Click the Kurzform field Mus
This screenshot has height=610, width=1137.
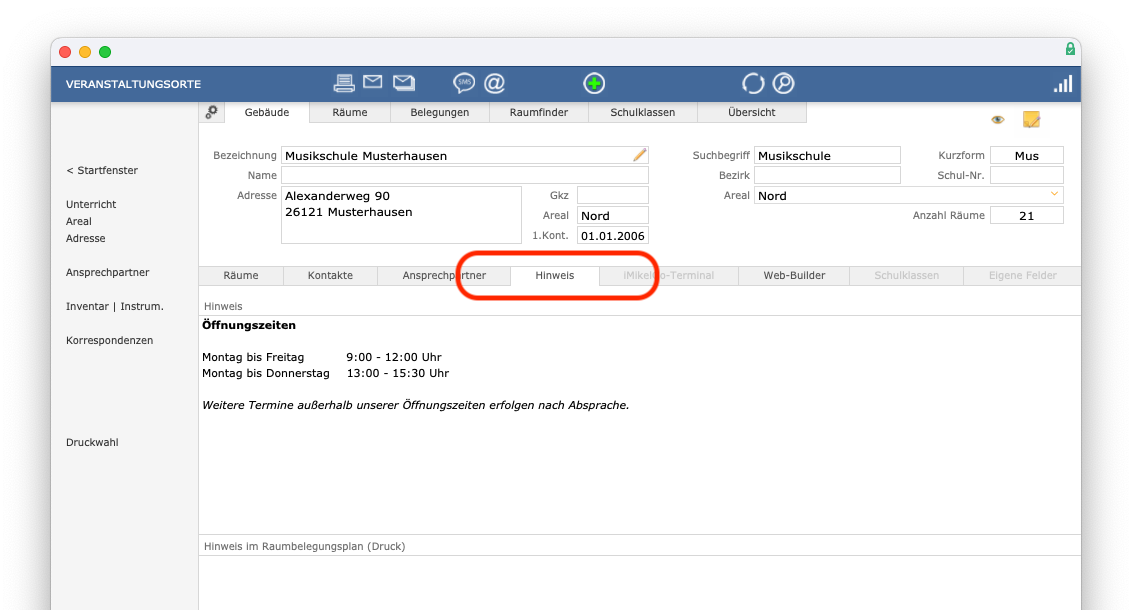click(1027, 155)
